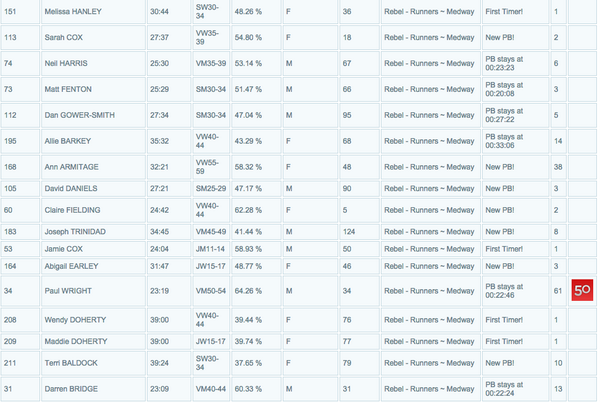The height and width of the screenshot is (402, 600).
Task: Select Paul WRIGHT name
Action: point(68,291)
